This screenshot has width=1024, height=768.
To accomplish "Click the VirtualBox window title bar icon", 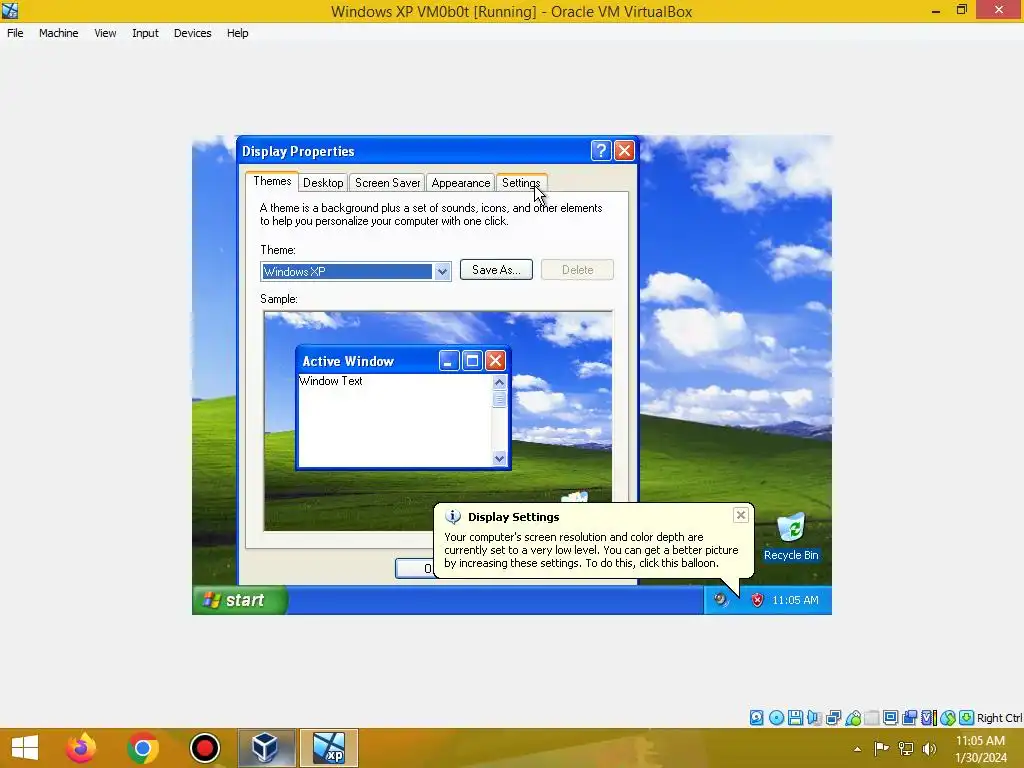I will 10,10.
